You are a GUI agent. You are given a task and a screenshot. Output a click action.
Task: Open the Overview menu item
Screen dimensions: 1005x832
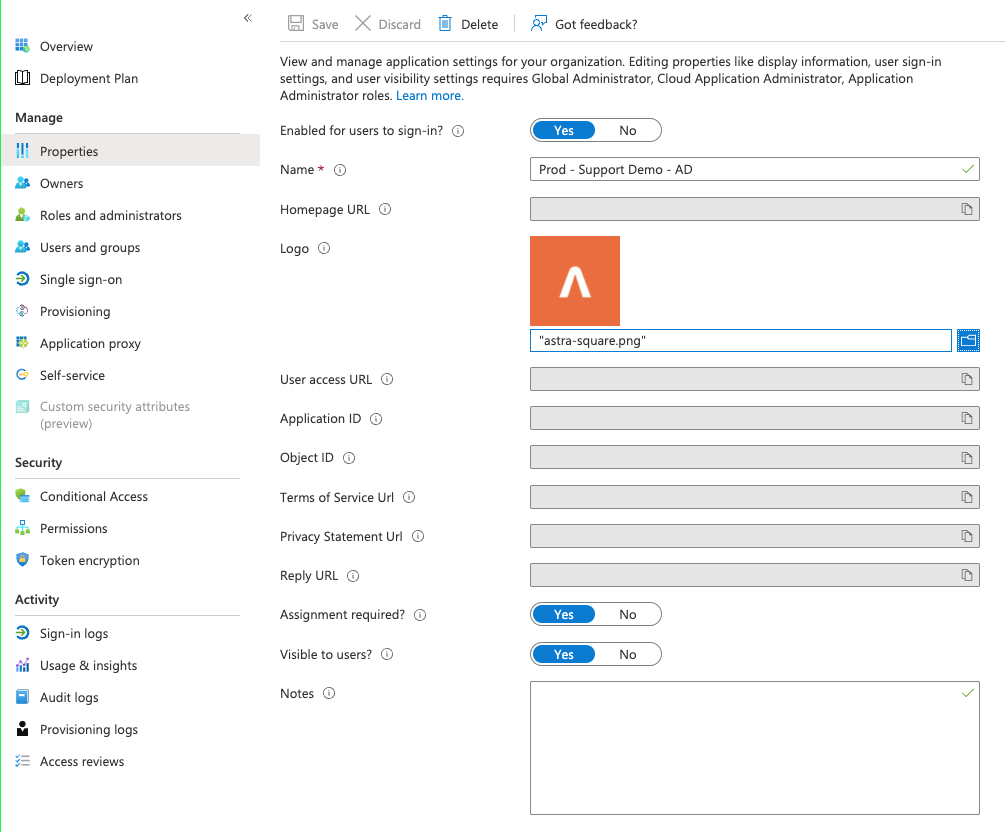pyautogui.click(x=66, y=46)
